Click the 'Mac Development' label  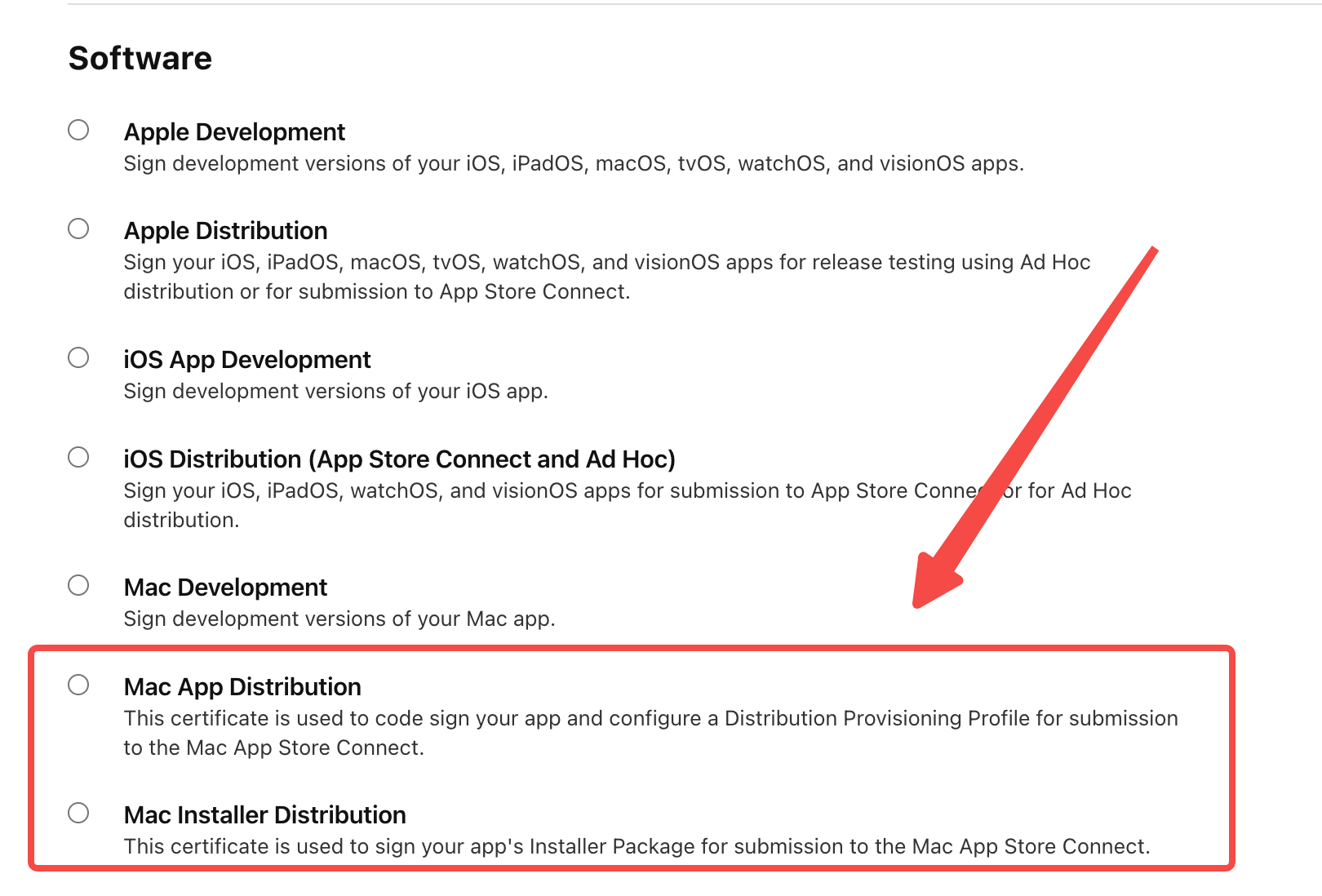(225, 588)
